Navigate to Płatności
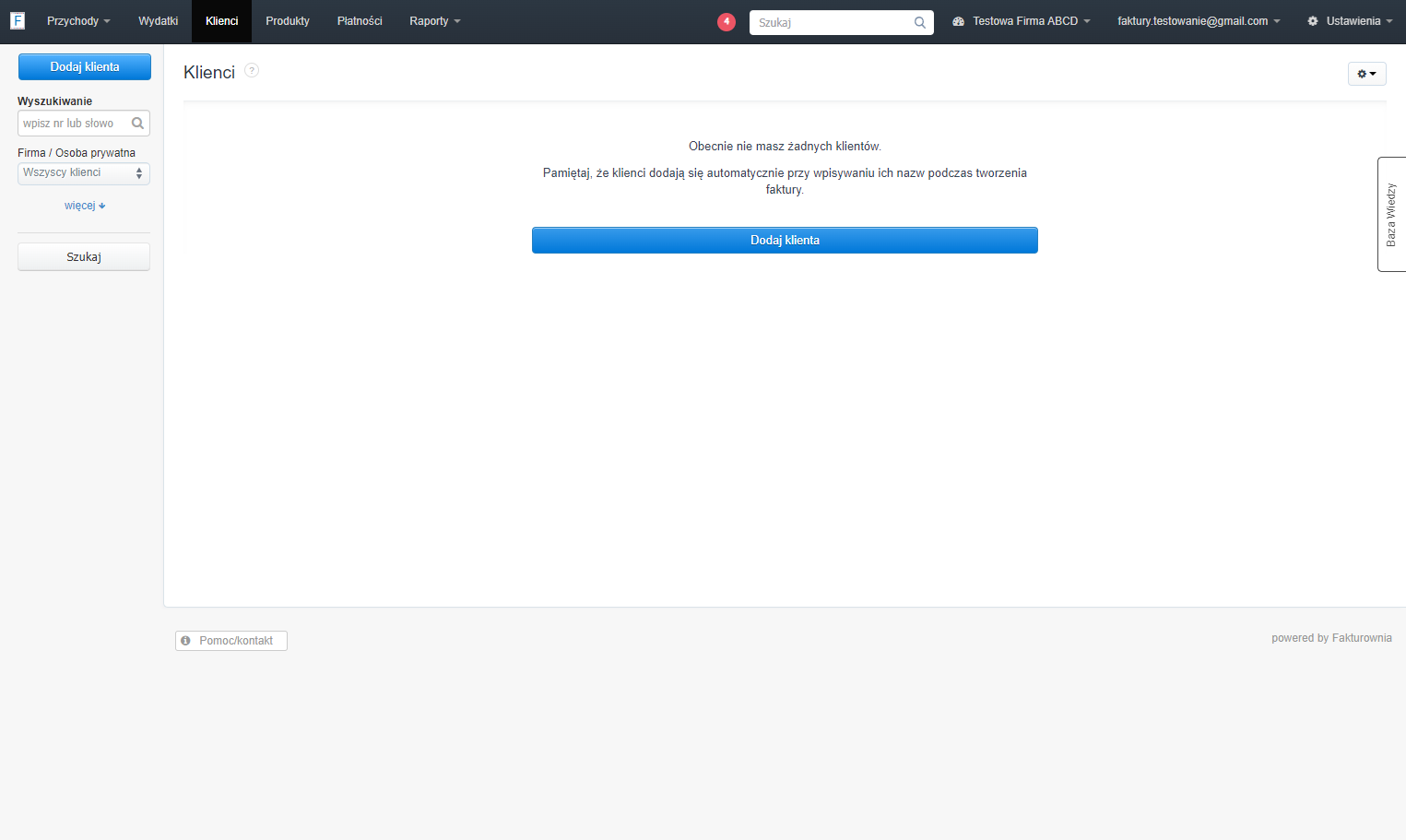The height and width of the screenshot is (840, 1406). (x=360, y=21)
